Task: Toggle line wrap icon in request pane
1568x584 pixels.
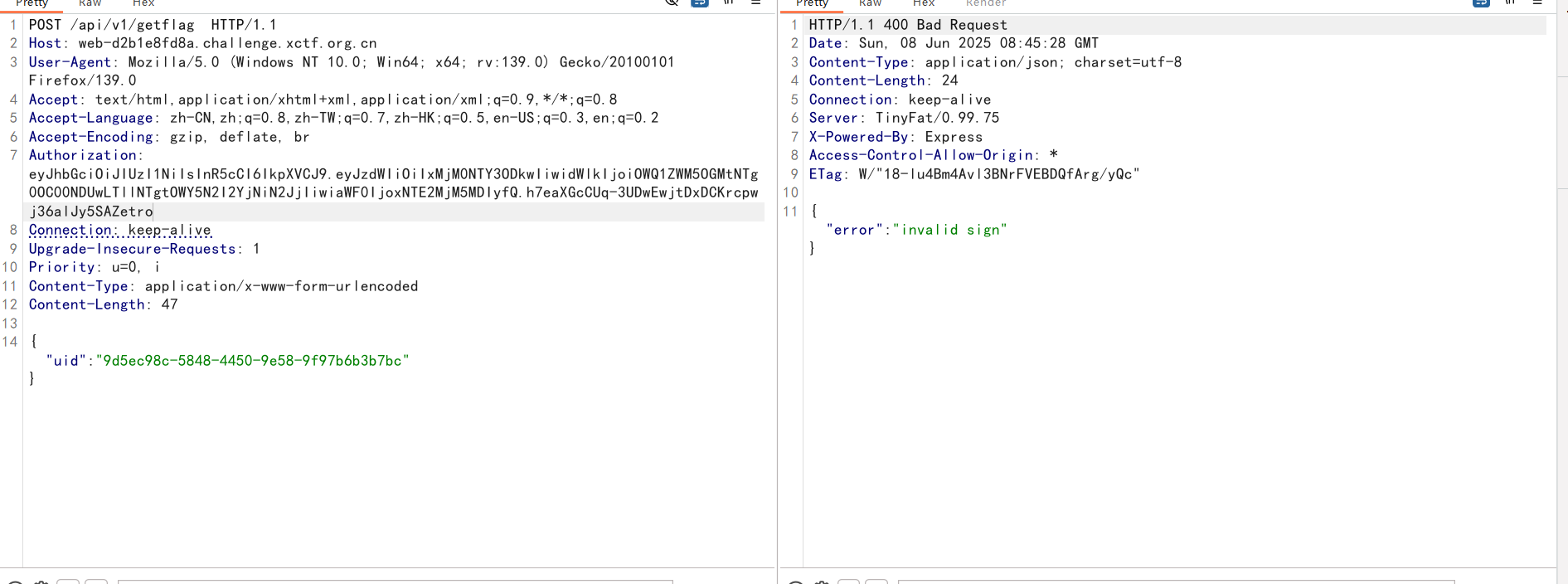Action: pyautogui.click(x=700, y=2)
